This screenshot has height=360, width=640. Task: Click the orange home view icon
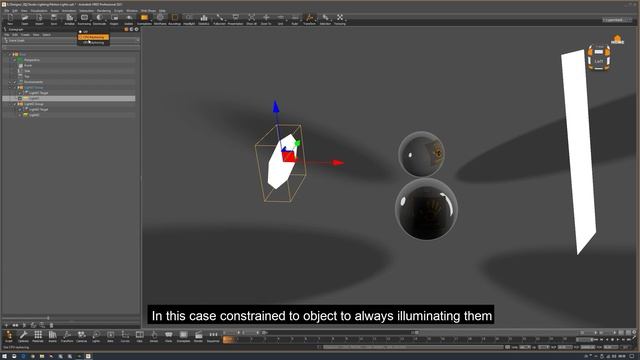[x=617, y=40]
